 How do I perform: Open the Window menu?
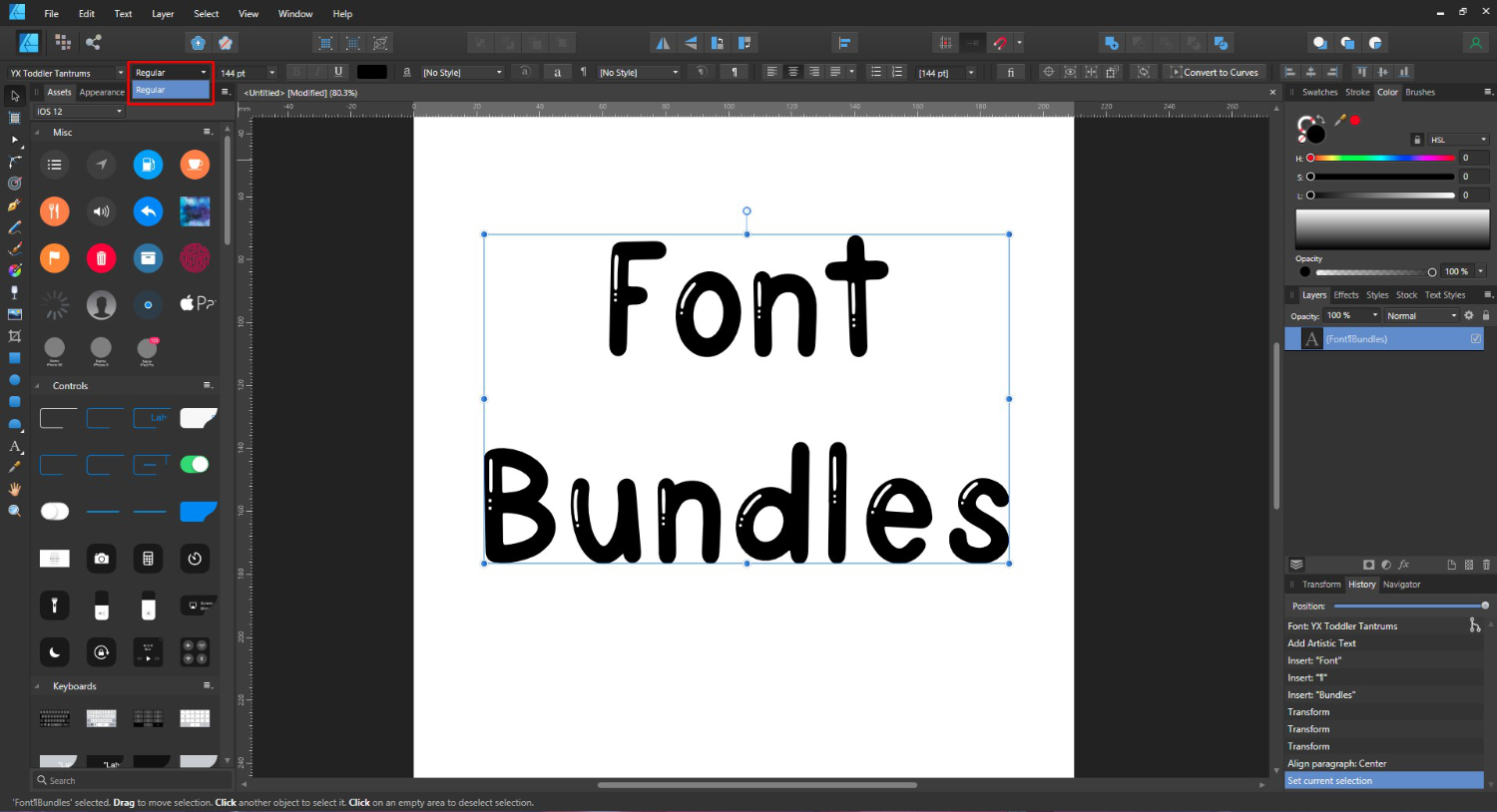pyautogui.click(x=295, y=14)
